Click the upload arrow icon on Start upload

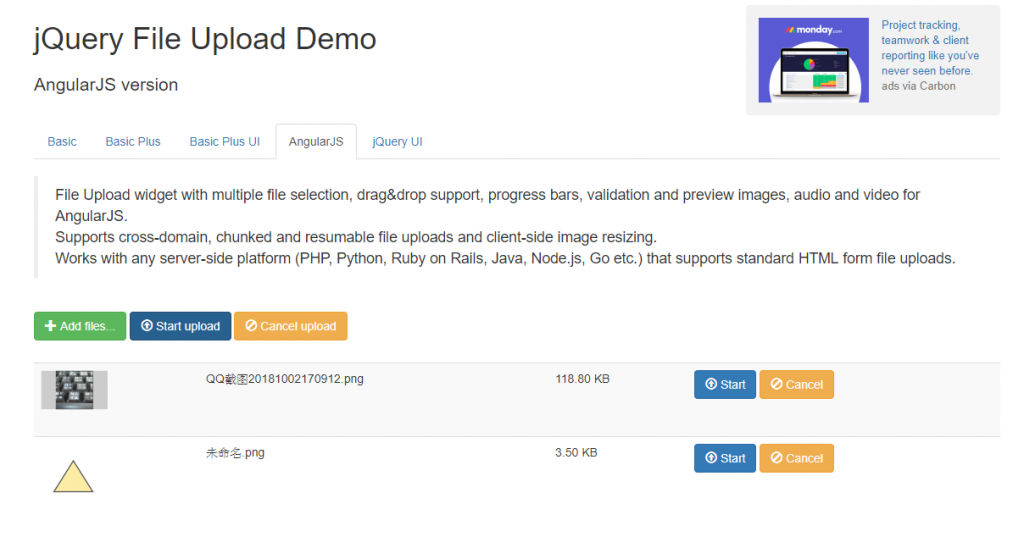(x=146, y=326)
